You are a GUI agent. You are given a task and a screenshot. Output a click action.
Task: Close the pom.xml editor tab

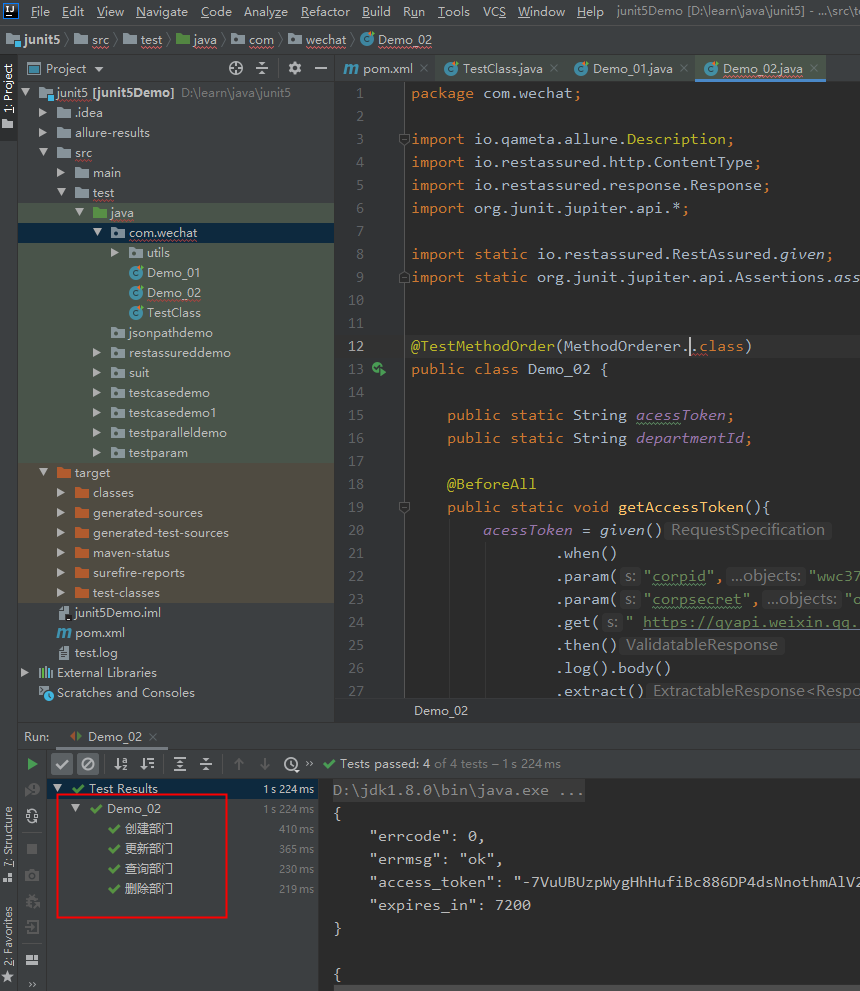(x=424, y=68)
